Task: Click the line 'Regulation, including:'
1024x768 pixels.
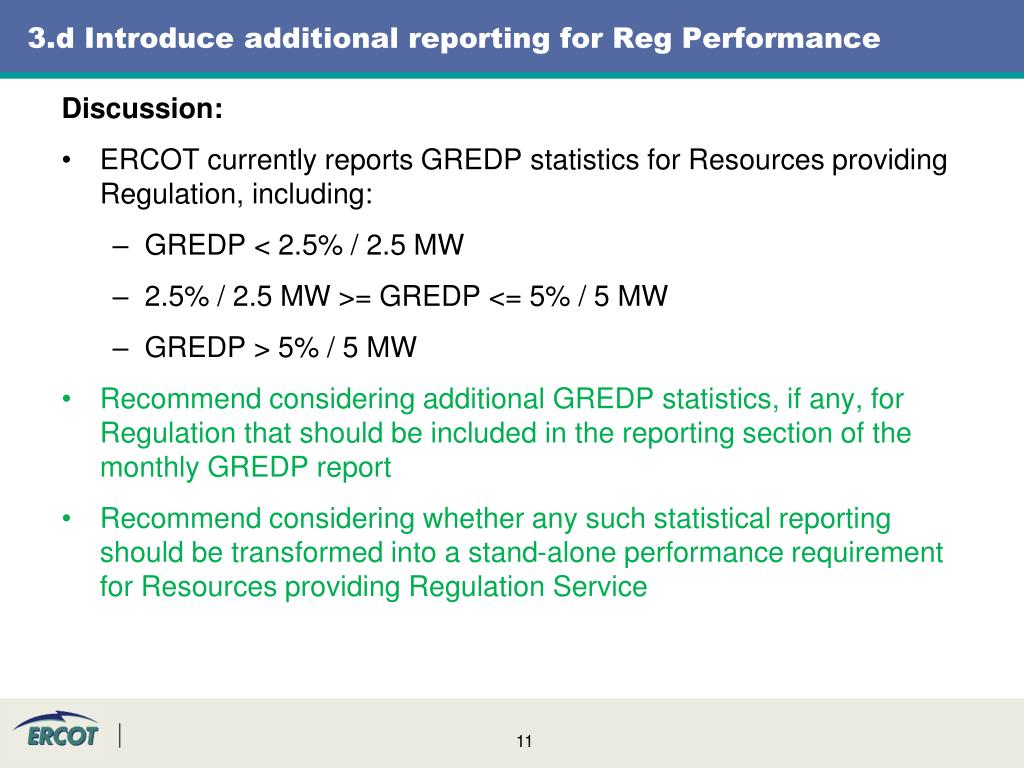Action: [236, 195]
